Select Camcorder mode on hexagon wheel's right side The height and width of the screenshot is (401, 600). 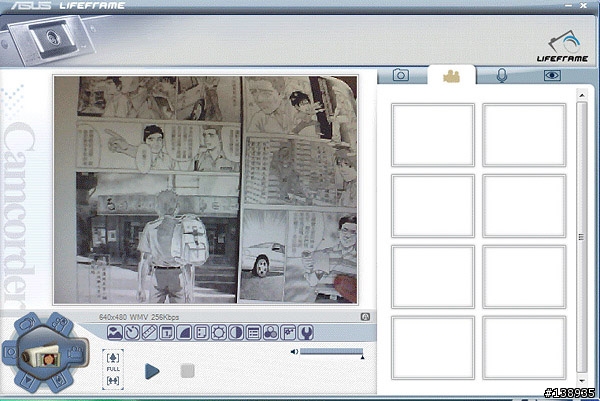77,352
